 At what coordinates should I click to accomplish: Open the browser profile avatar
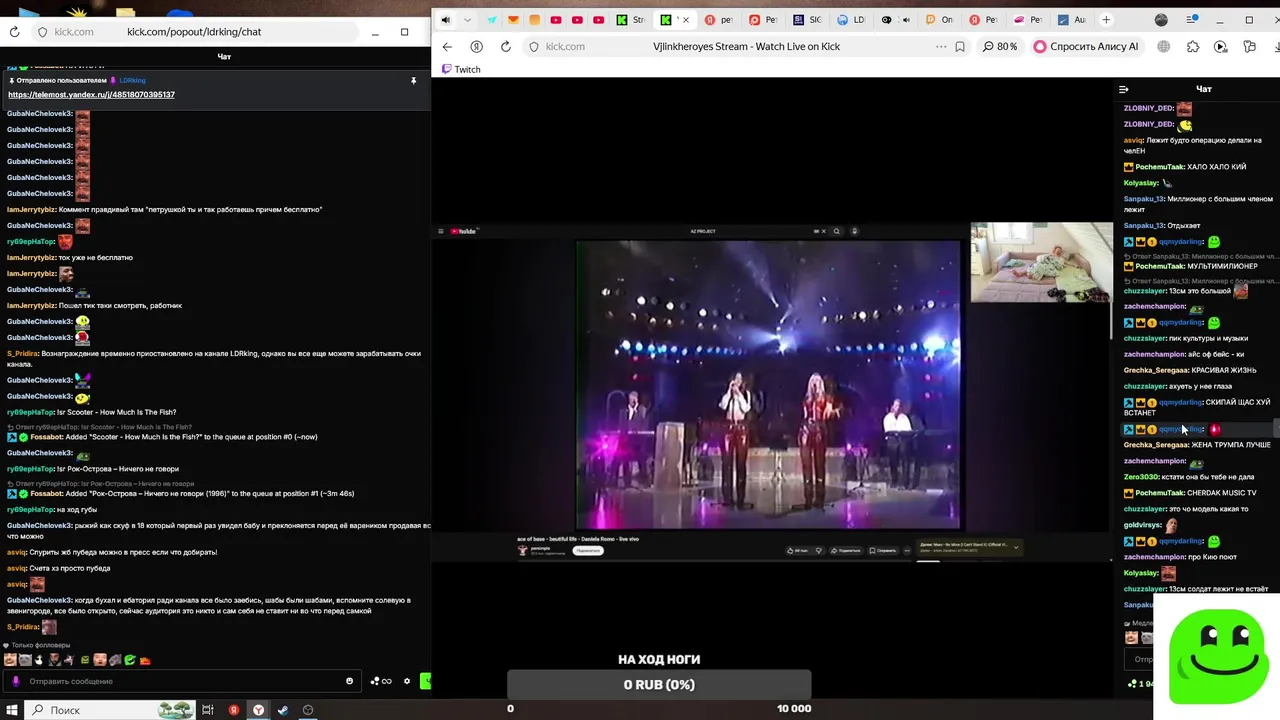[x=1161, y=20]
